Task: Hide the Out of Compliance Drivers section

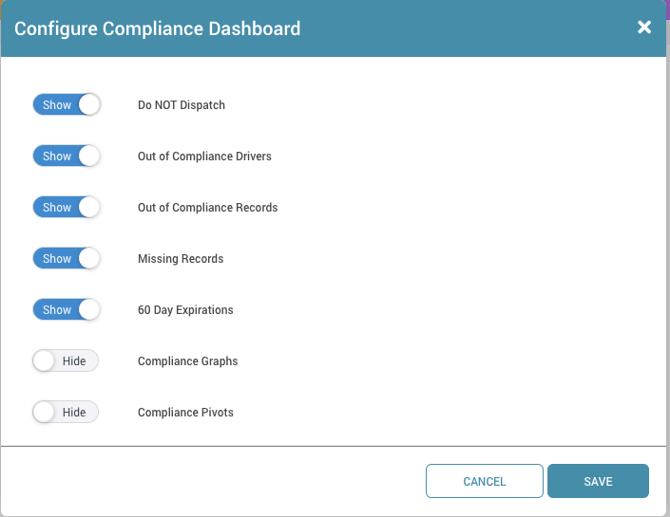Action: (67, 156)
